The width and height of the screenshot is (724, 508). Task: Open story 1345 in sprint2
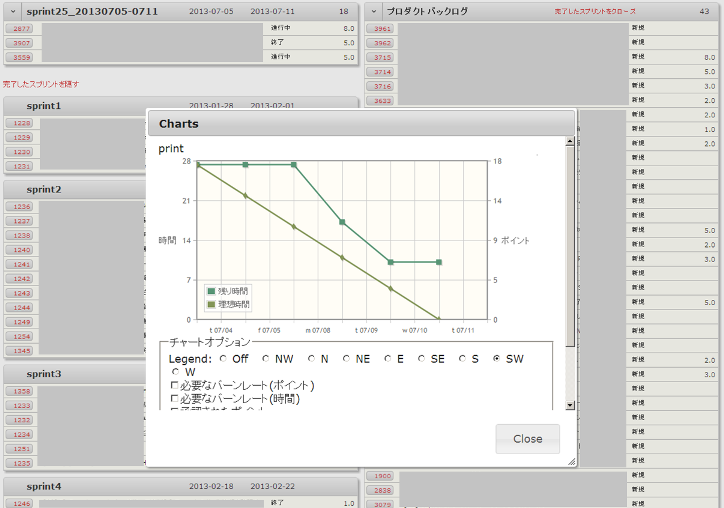[x=21, y=351]
